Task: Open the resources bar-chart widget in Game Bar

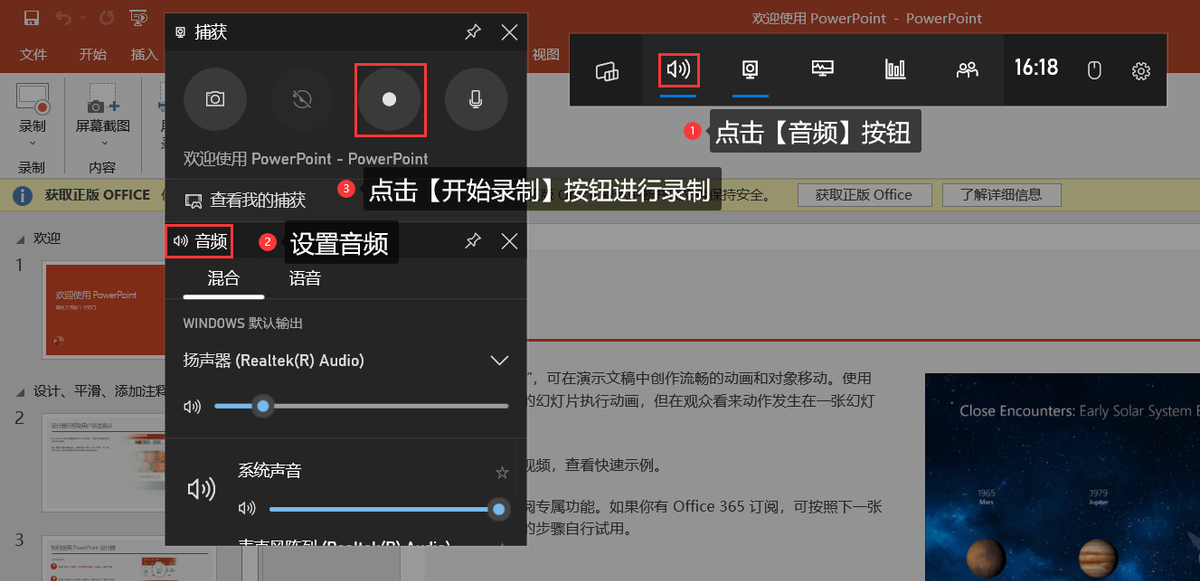Action: (895, 70)
